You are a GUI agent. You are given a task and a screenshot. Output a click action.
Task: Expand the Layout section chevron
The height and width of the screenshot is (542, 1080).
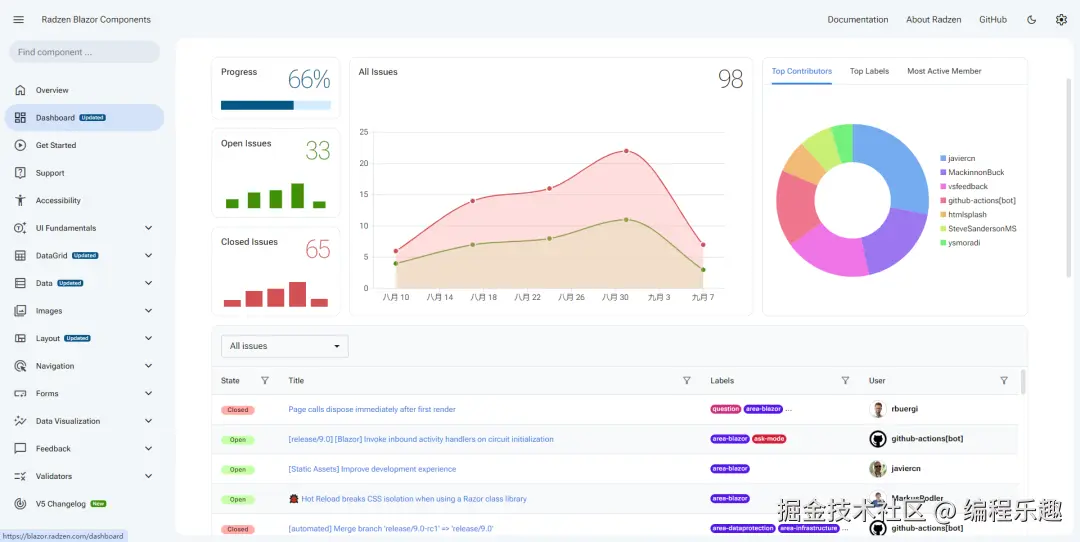(x=148, y=338)
